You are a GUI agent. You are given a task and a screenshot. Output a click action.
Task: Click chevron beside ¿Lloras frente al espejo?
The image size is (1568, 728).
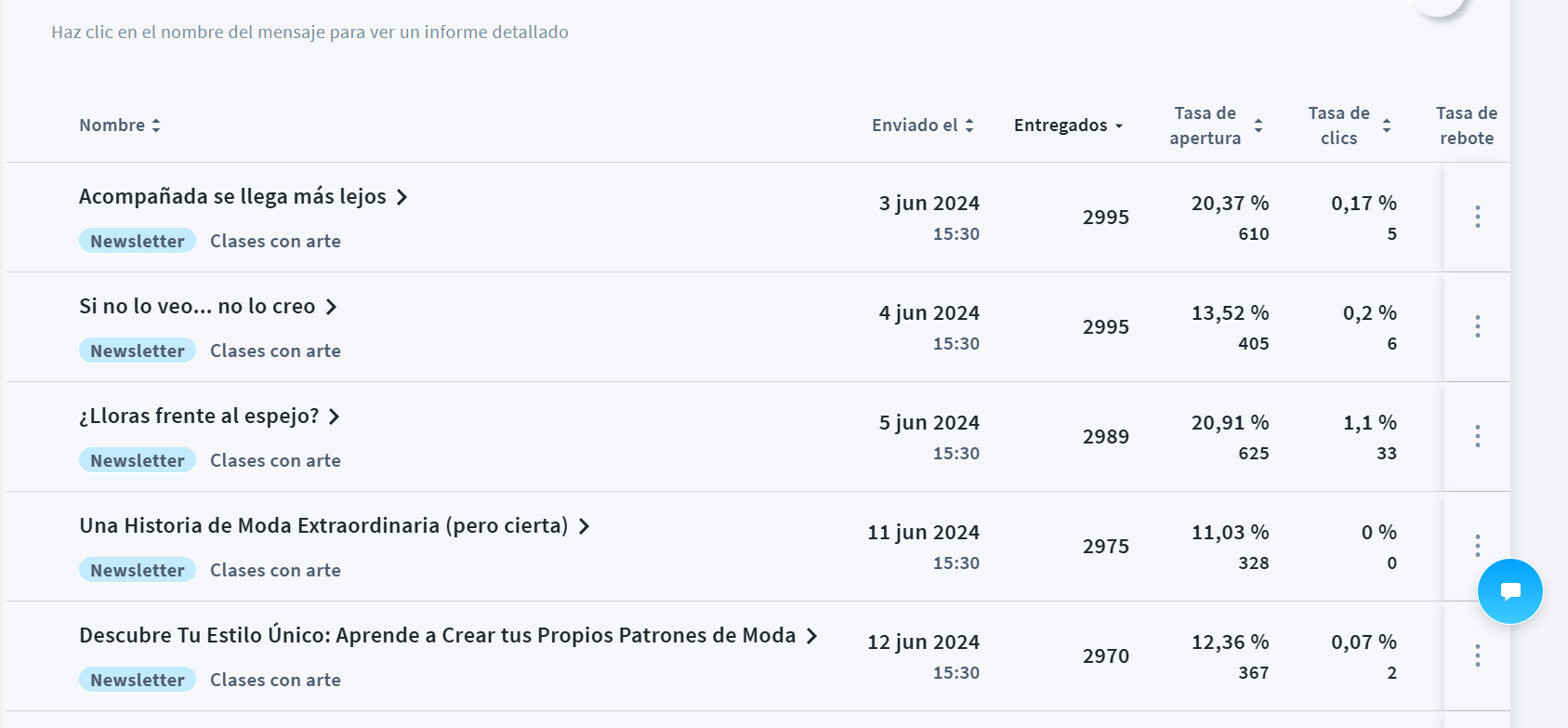click(x=335, y=417)
